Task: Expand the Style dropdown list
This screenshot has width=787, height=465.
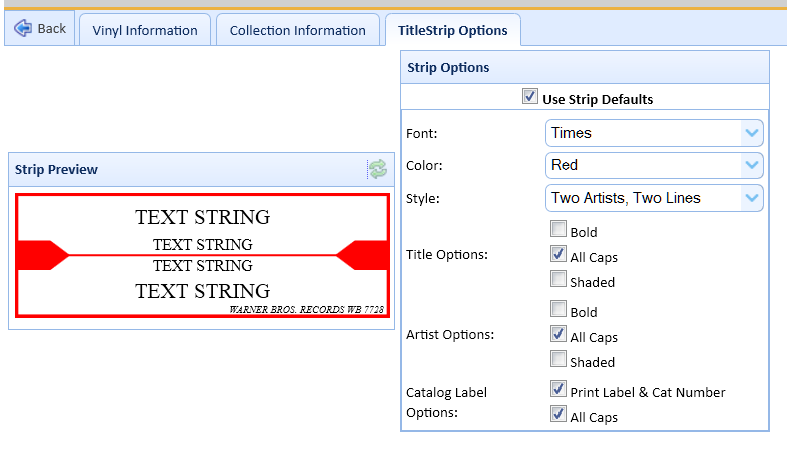Action: pyautogui.click(x=752, y=198)
